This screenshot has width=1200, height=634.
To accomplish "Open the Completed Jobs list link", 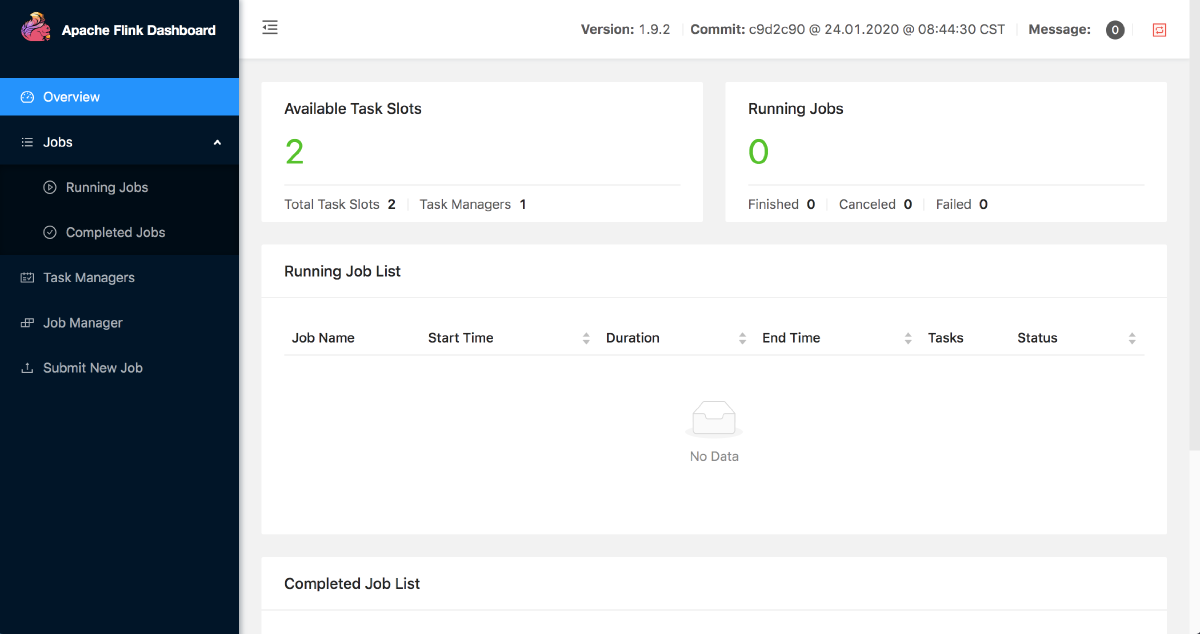I will pyautogui.click(x=116, y=232).
